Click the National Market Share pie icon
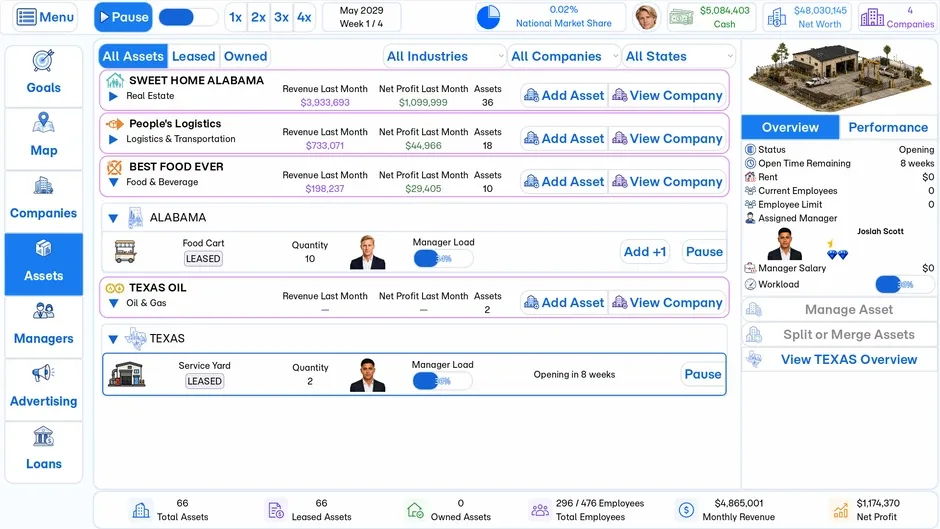The image size is (940, 529). tap(488, 17)
